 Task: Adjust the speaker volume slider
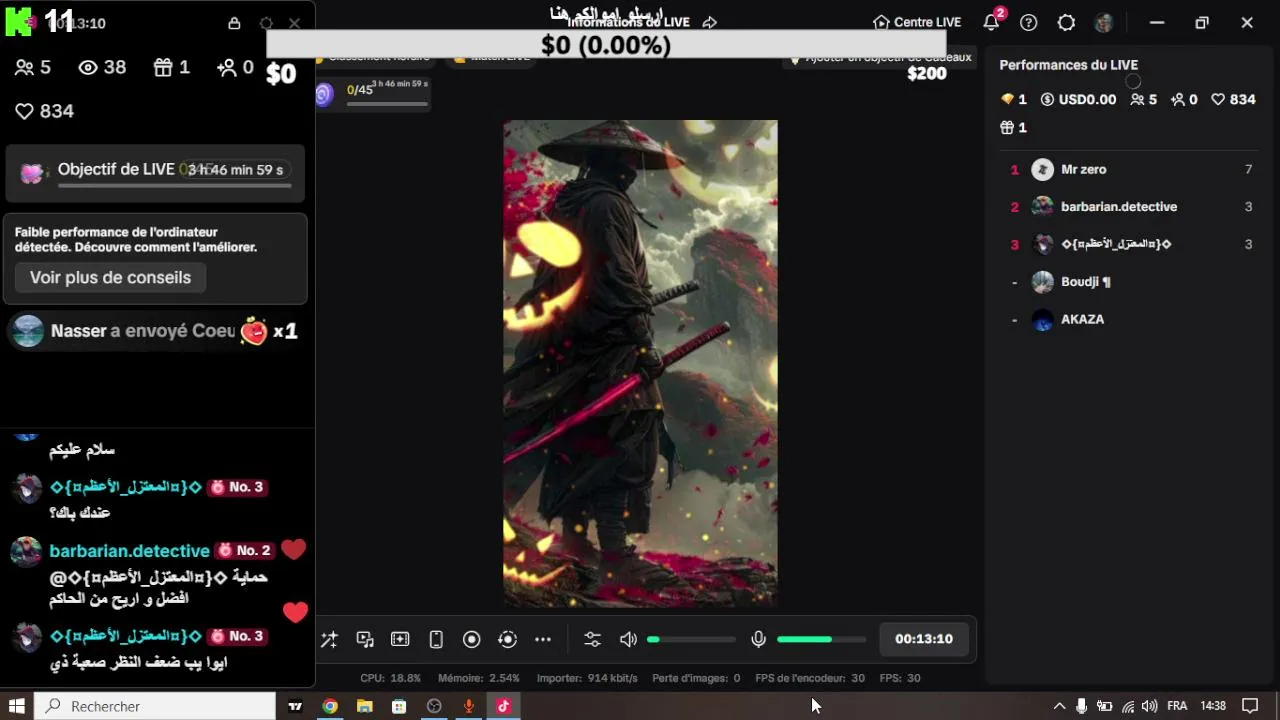691,639
